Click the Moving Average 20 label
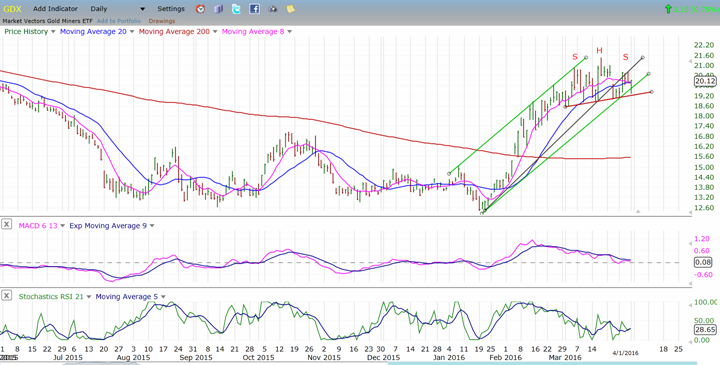Viewport: 720px width, 365px height. click(93, 32)
